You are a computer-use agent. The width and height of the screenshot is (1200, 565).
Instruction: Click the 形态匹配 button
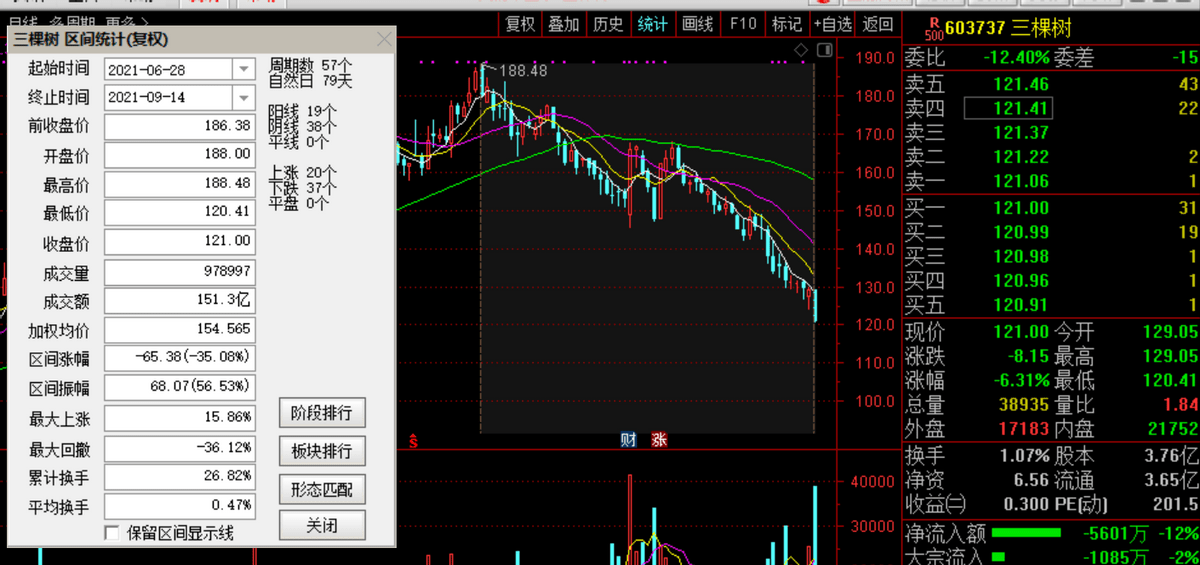pyautogui.click(x=322, y=489)
